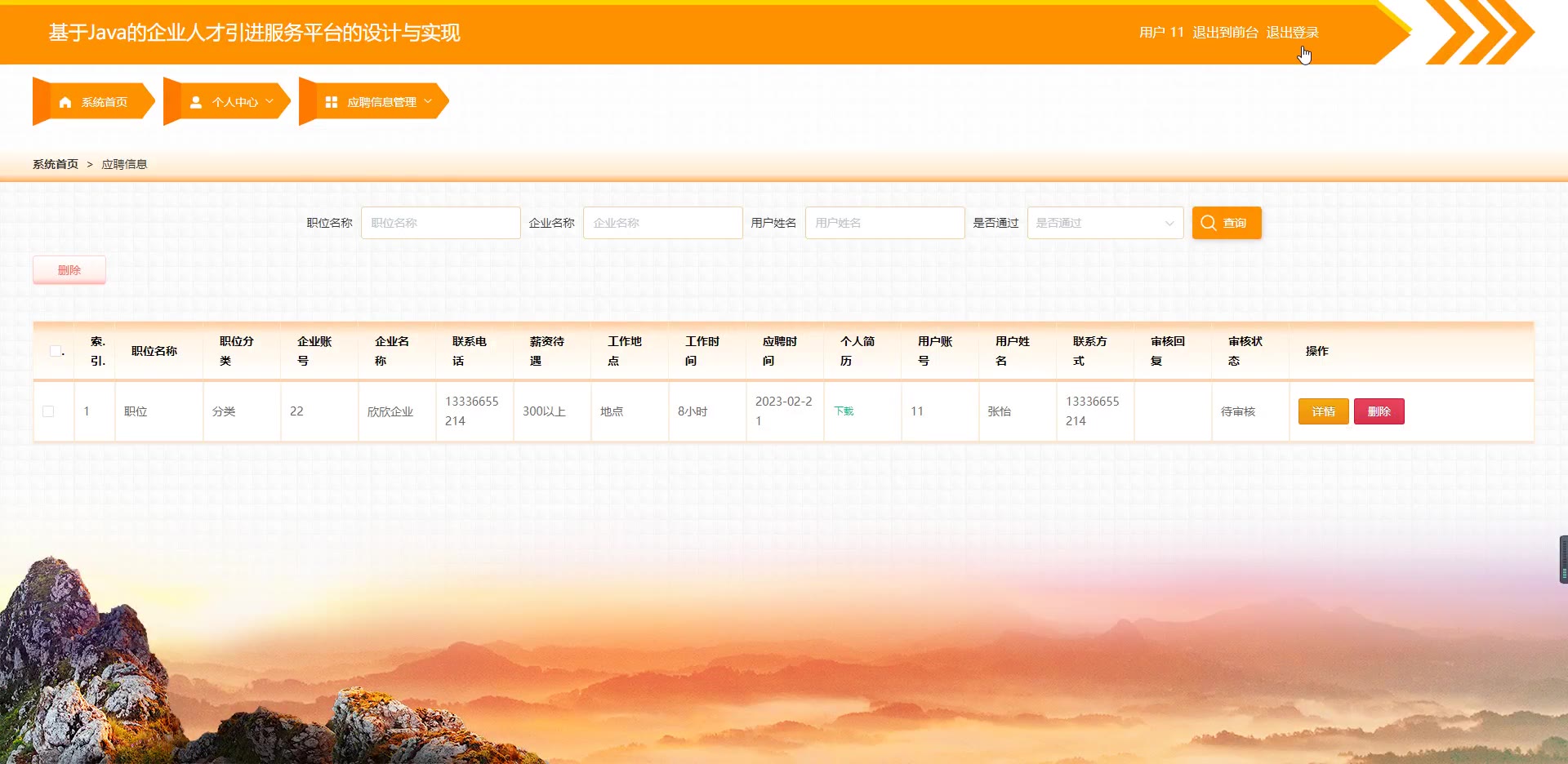Select the 用户姓名 search input

click(884, 223)
